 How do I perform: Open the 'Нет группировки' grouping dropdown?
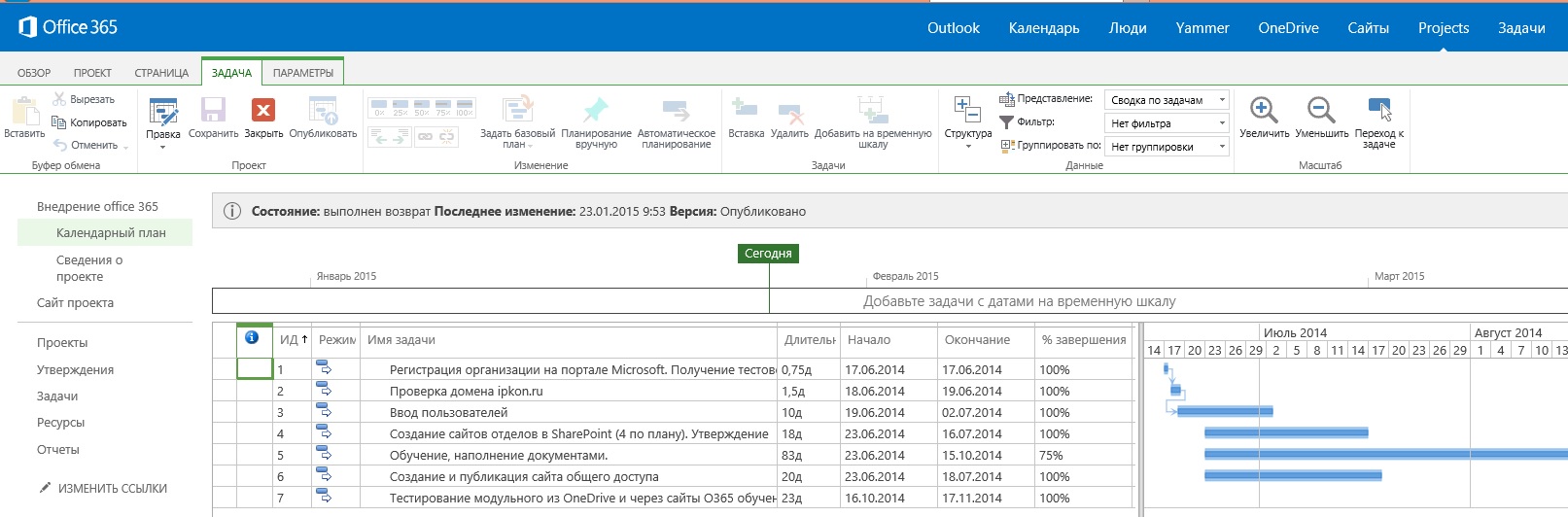pos(1167,147)
